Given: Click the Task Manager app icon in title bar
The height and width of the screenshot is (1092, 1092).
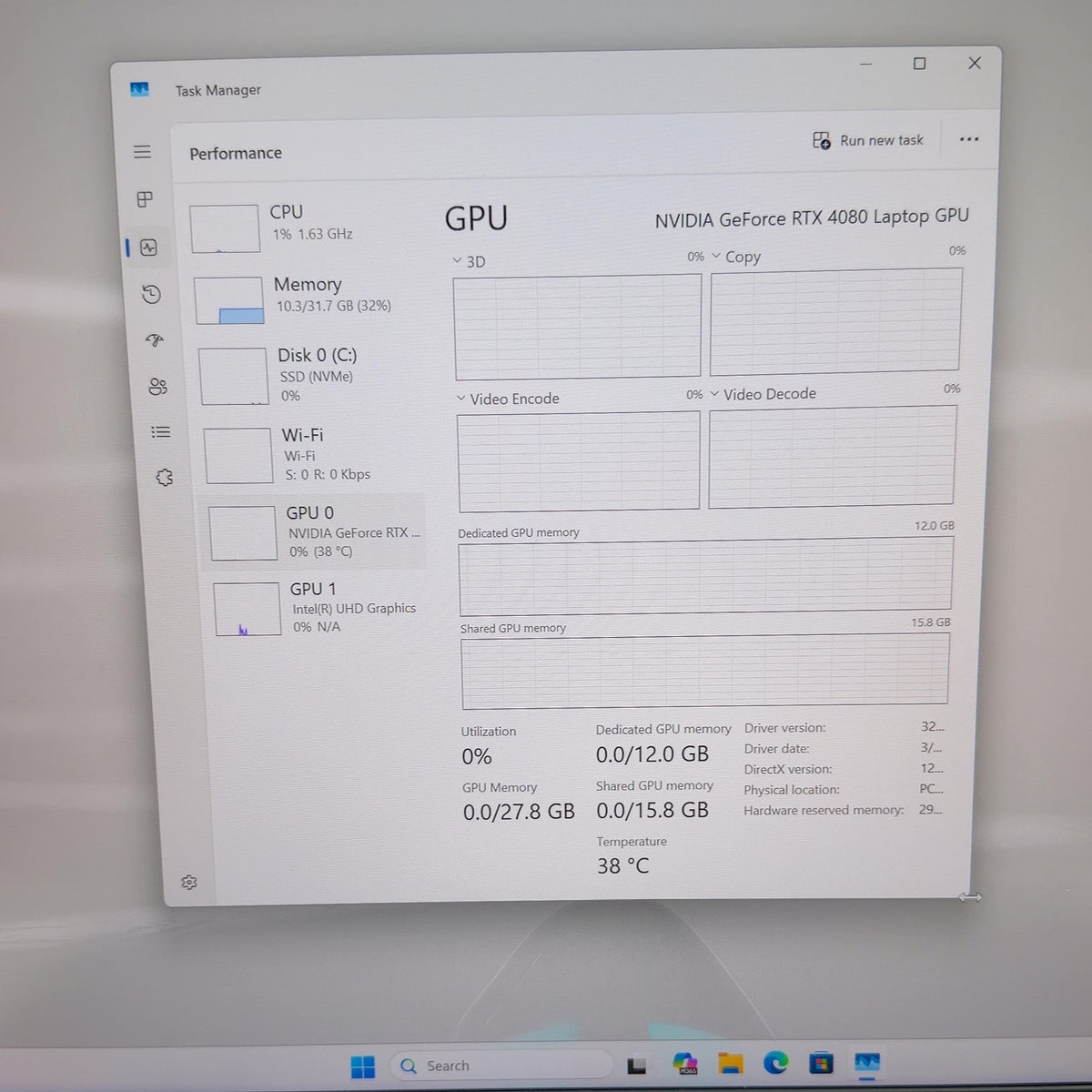Looking at the screenshot, I should (x=139, y=89).
